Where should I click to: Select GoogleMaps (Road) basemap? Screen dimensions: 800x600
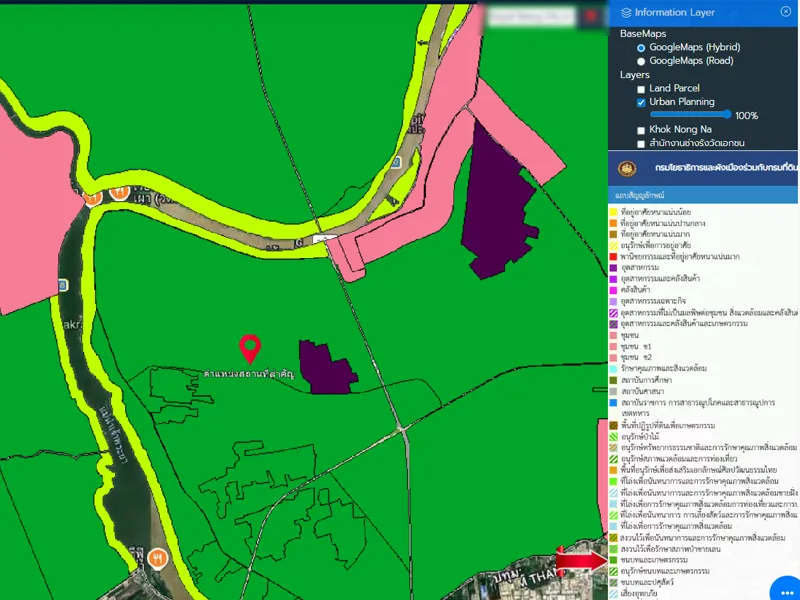pos(641,61)
